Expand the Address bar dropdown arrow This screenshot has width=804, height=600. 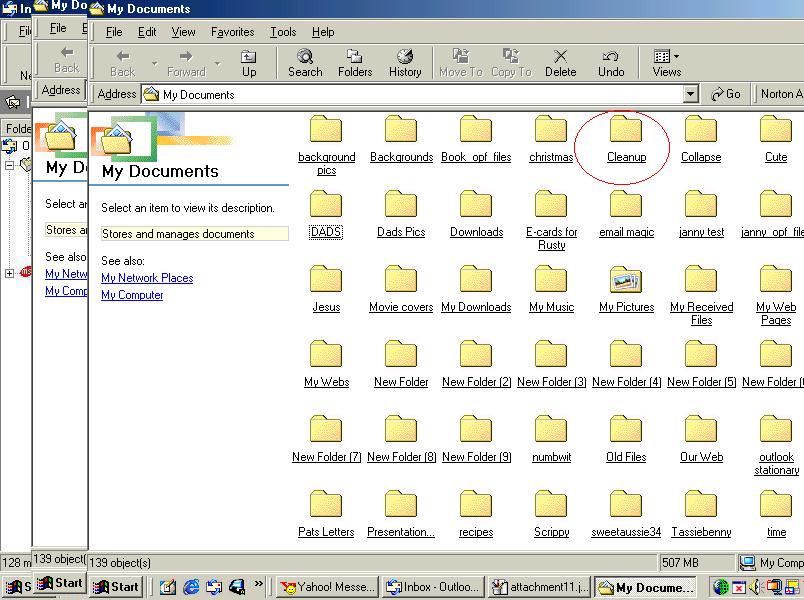coord(690,94)
